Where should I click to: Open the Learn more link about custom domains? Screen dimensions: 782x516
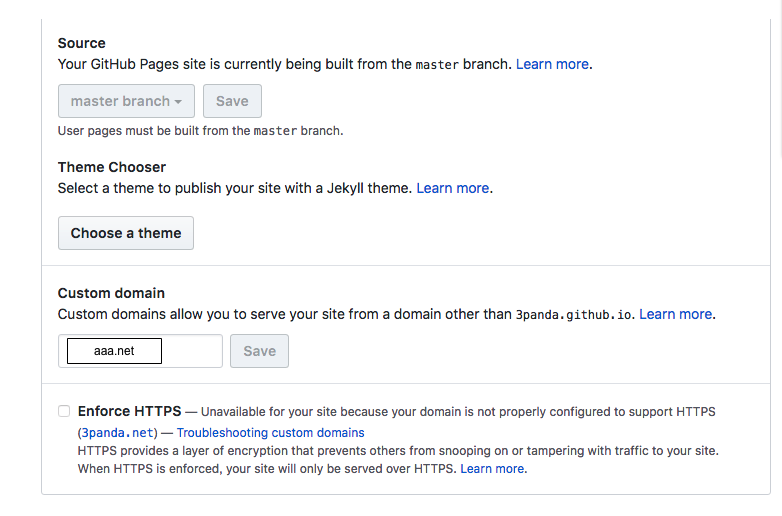click(x=676, y=315)
